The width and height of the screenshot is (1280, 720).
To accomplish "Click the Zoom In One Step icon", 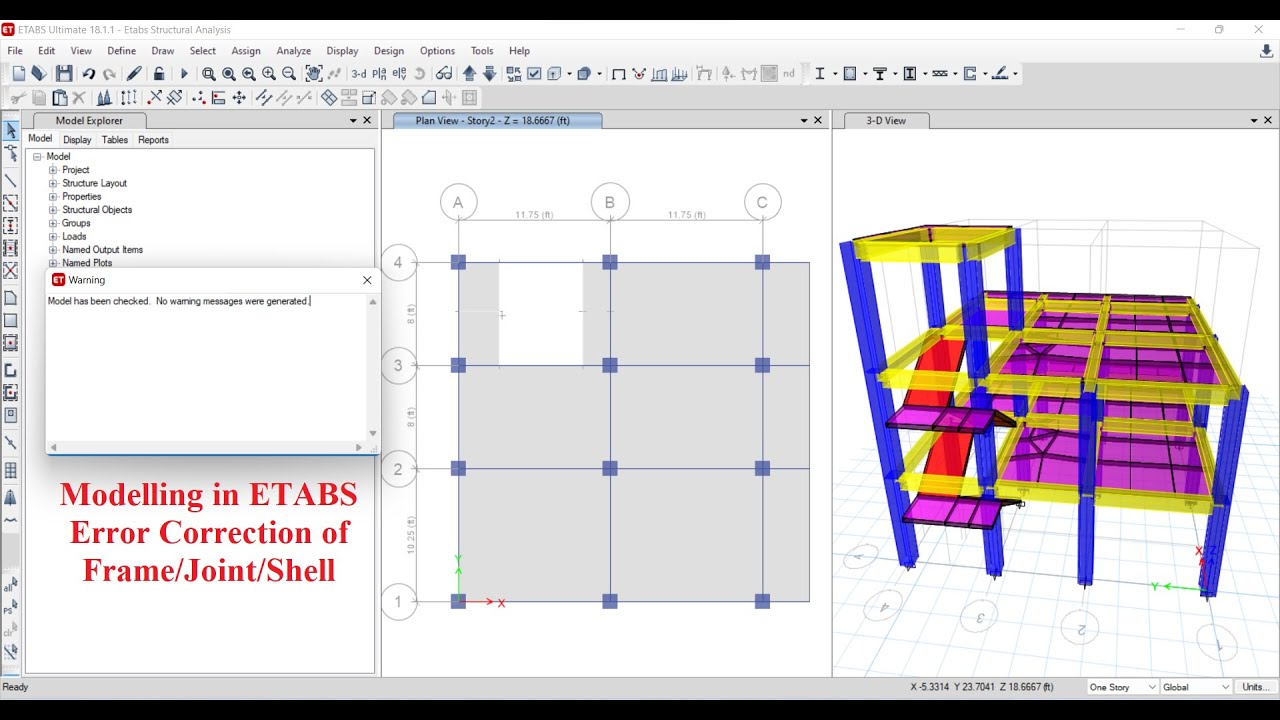I will click(269, 74).
